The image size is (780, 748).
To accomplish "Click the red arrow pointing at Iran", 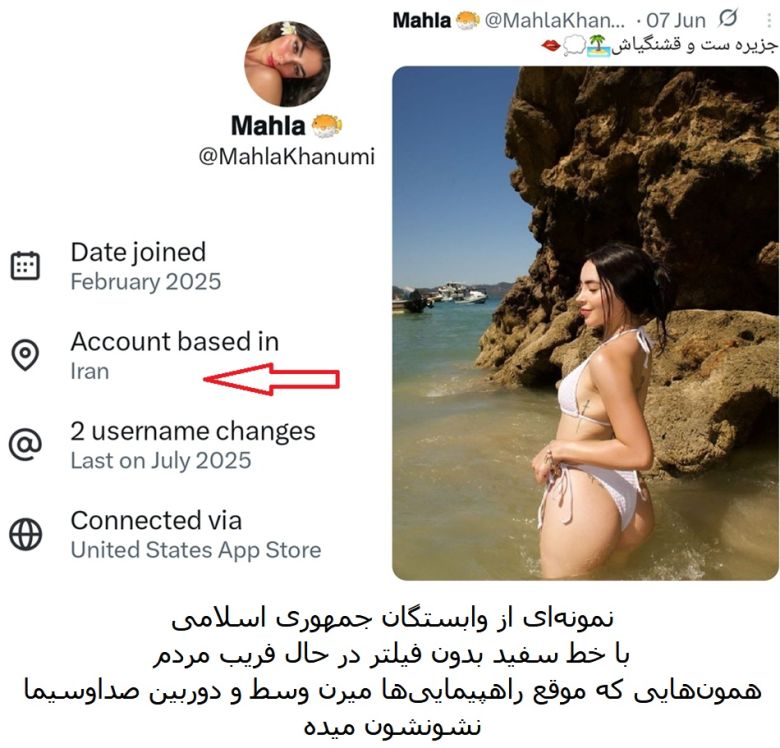I will (272, 379).
